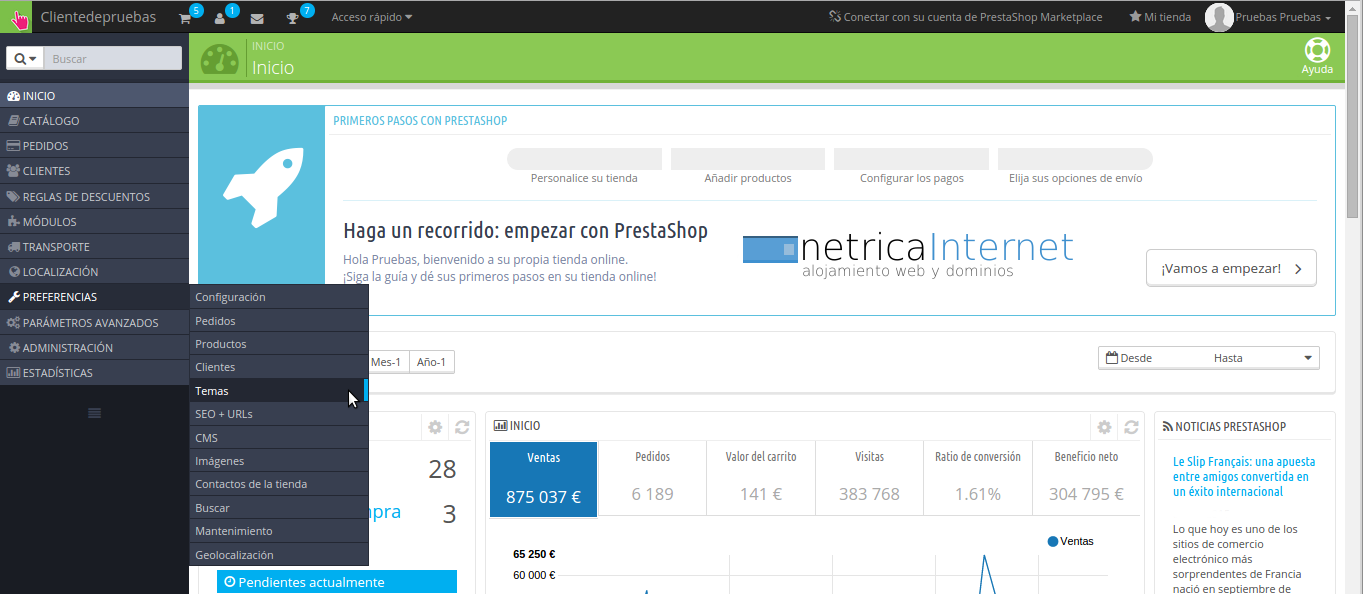Open Parámetros avanzados in sidebar
This screenshot has width=1363, height=594.
94,323
